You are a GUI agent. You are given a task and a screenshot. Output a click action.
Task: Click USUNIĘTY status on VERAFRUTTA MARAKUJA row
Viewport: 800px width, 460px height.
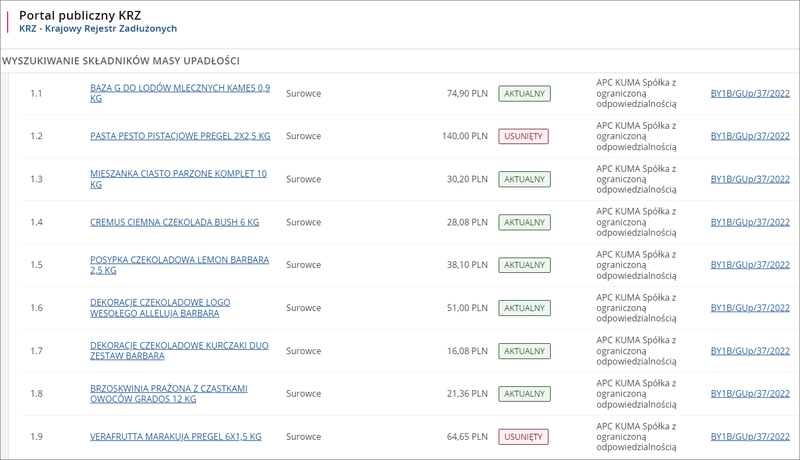[x=524, y=437]
